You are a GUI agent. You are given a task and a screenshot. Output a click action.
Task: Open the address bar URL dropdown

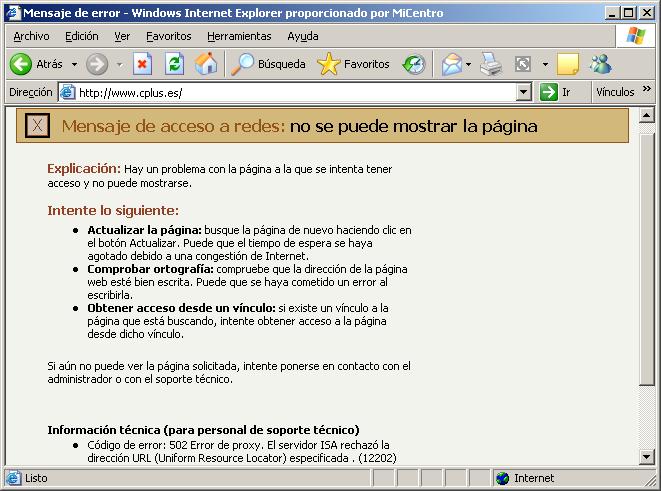(x=524, y=92)
